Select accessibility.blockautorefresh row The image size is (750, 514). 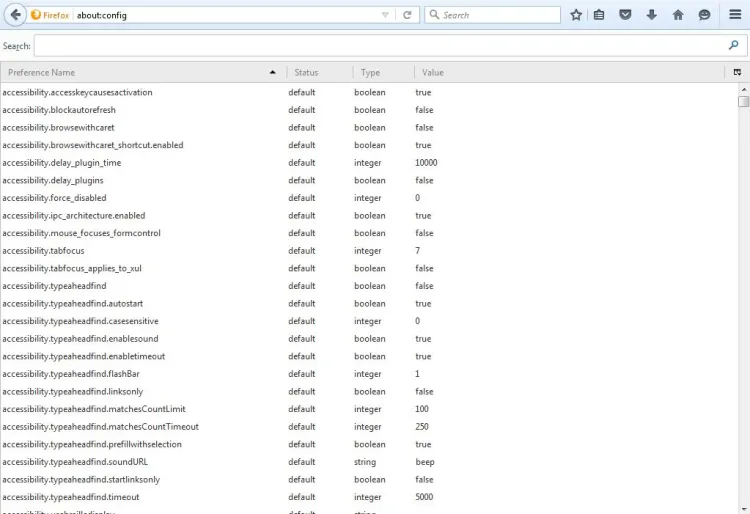point(369,110)
